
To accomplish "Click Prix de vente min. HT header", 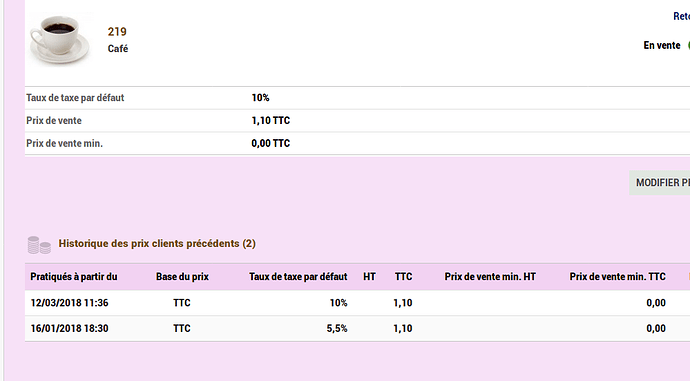I will coord(490,277).
